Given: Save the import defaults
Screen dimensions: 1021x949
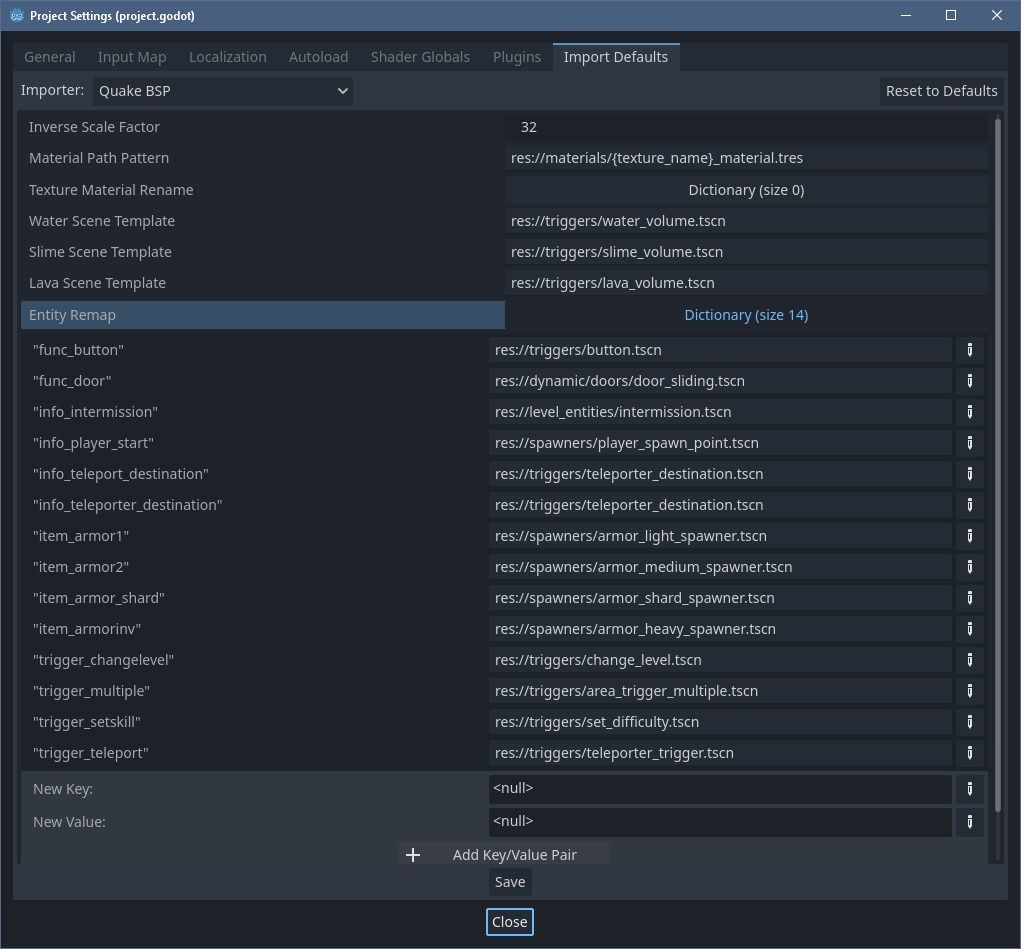Looking at the screenshot, I should click(x=509, y=881).
